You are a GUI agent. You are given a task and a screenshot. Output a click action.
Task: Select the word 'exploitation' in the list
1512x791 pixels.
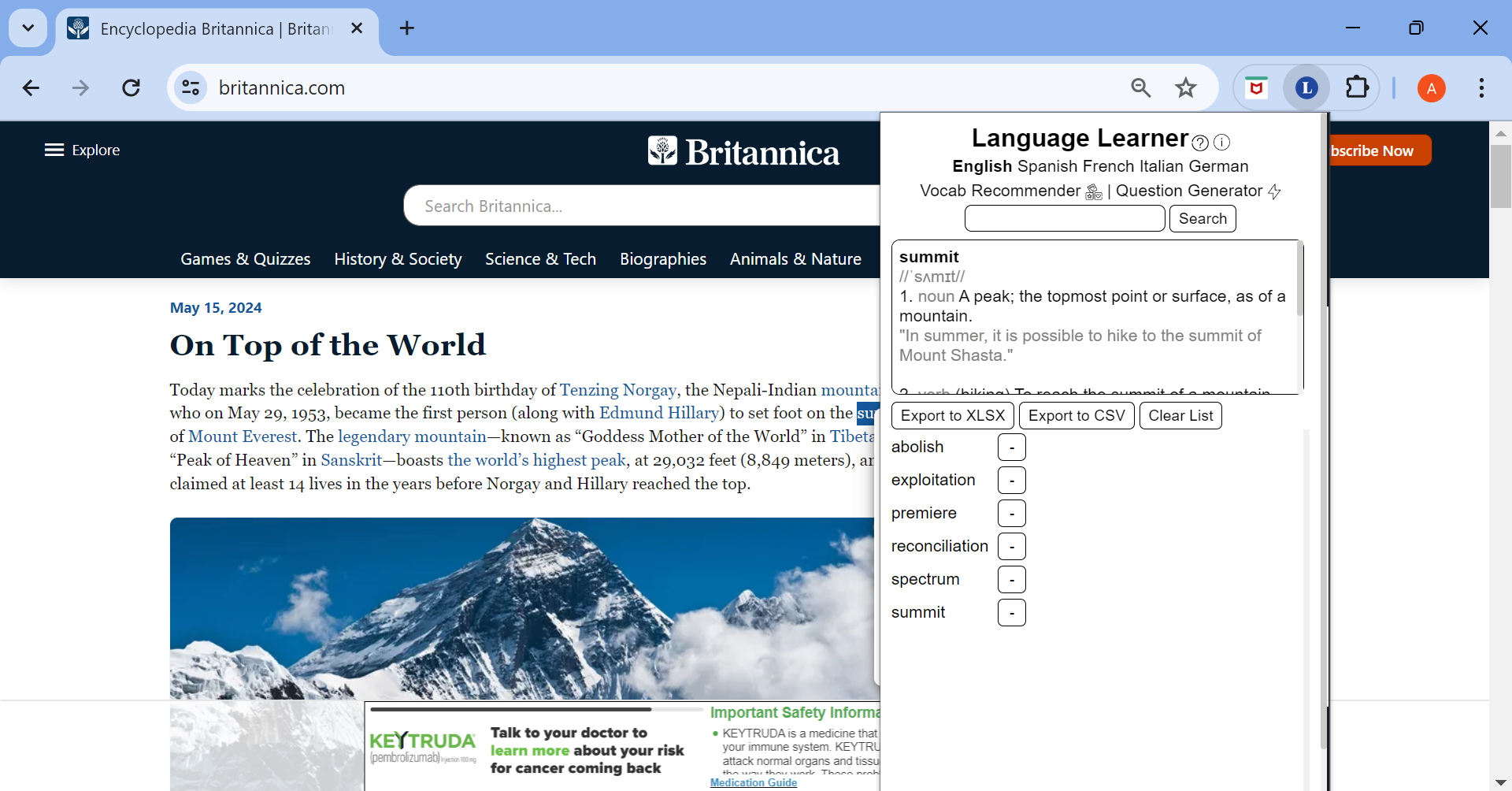click(x=933, y=480)
